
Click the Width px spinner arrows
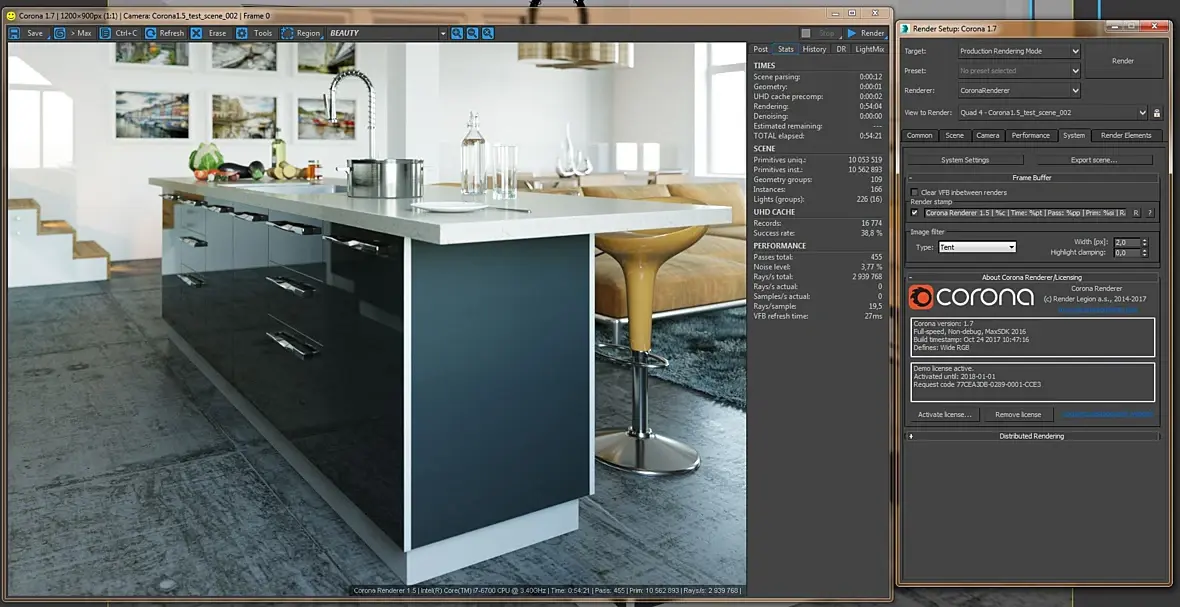pos(1144,242)
